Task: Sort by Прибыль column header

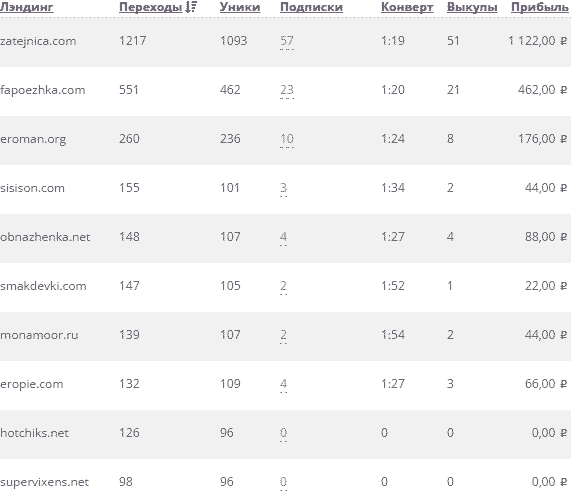Action: coord(540,7)
